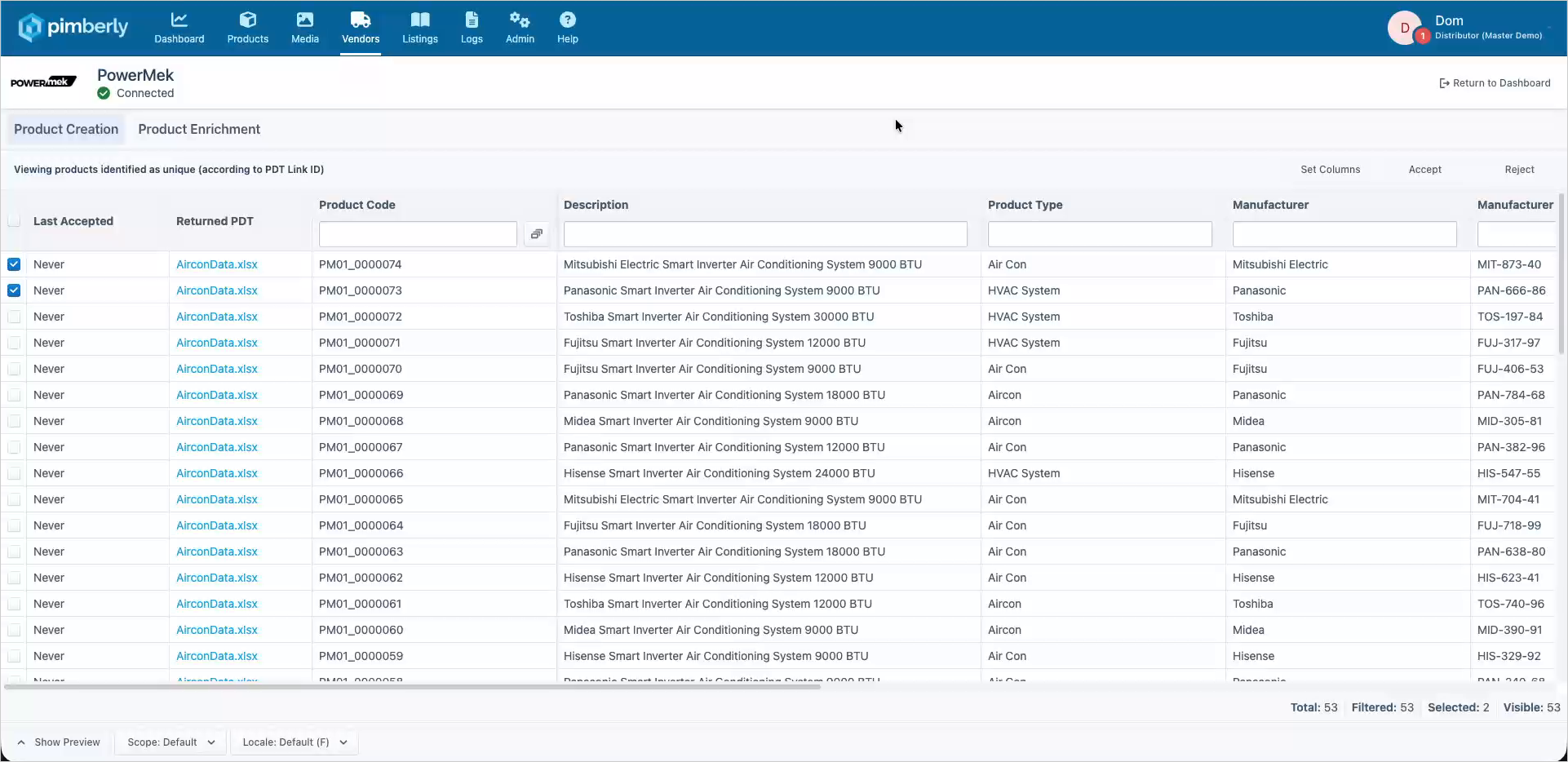Click the horizontal scrollbar under the table
1568x762 pixels.
click(x=412, y=687)
